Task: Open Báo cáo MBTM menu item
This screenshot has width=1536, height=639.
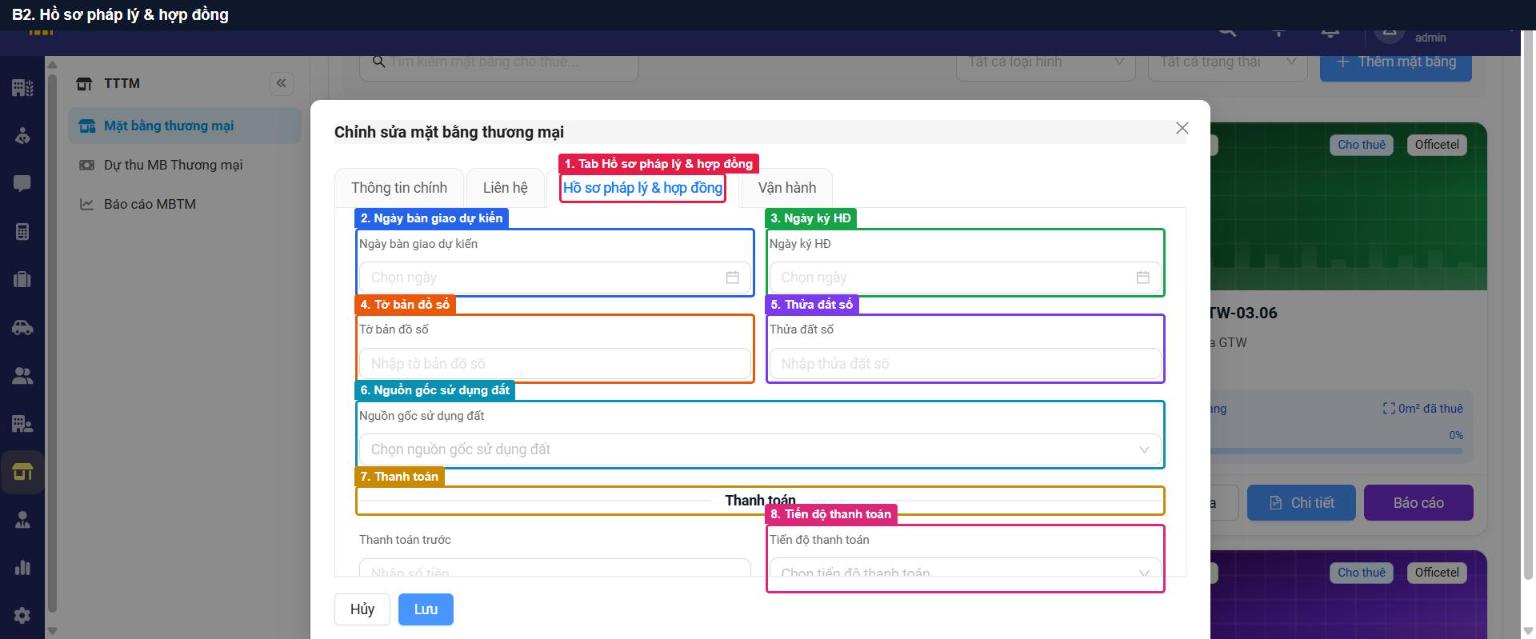Action: click(185, 204)
